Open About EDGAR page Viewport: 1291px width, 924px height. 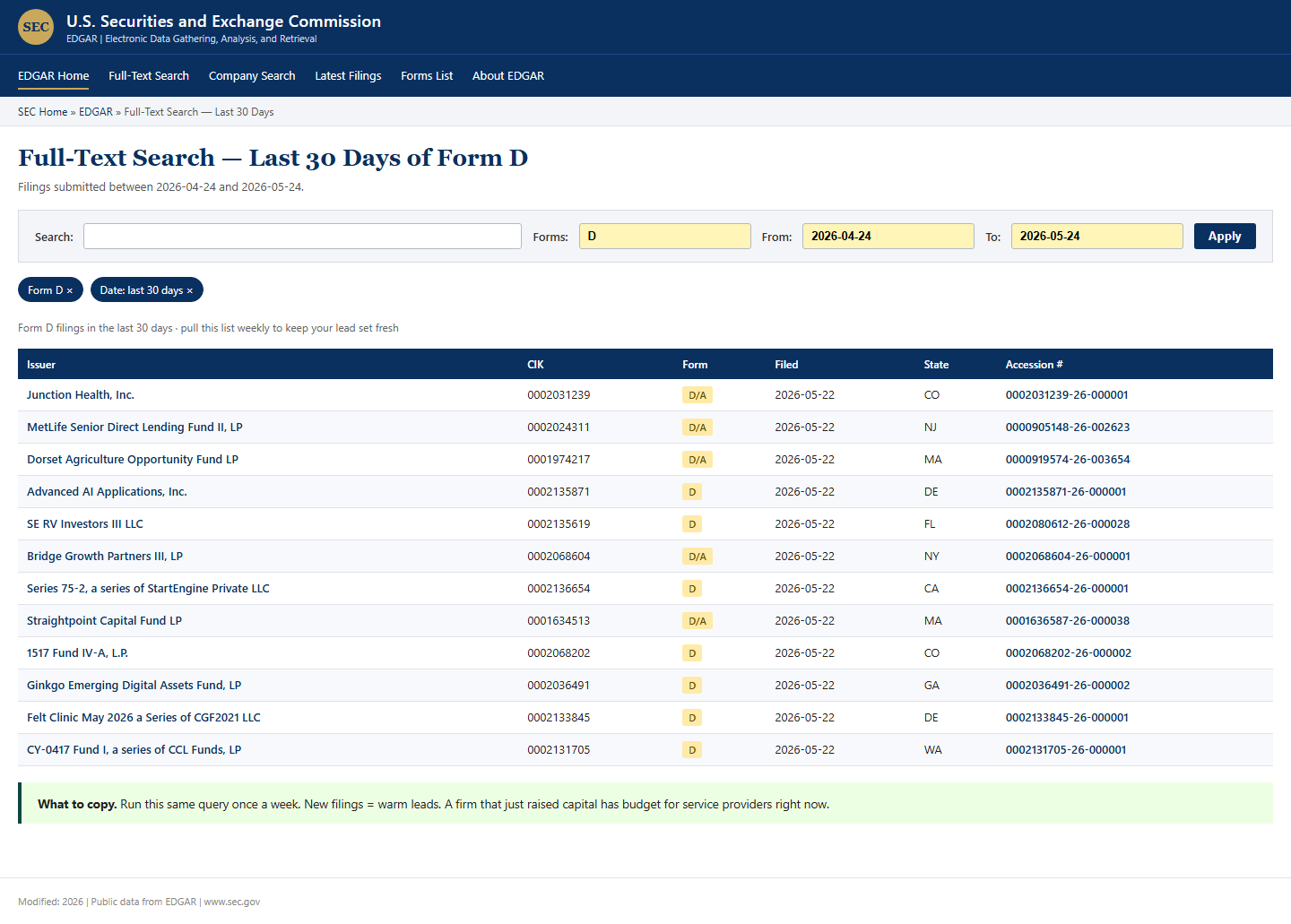tap(508, 75)
